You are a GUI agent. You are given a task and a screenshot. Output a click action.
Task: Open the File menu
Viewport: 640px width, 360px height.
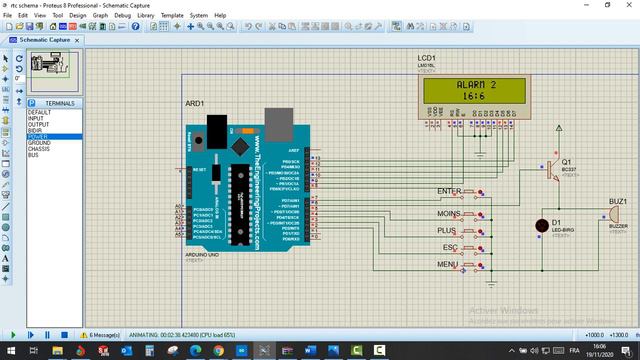click(x=7, y=15)
